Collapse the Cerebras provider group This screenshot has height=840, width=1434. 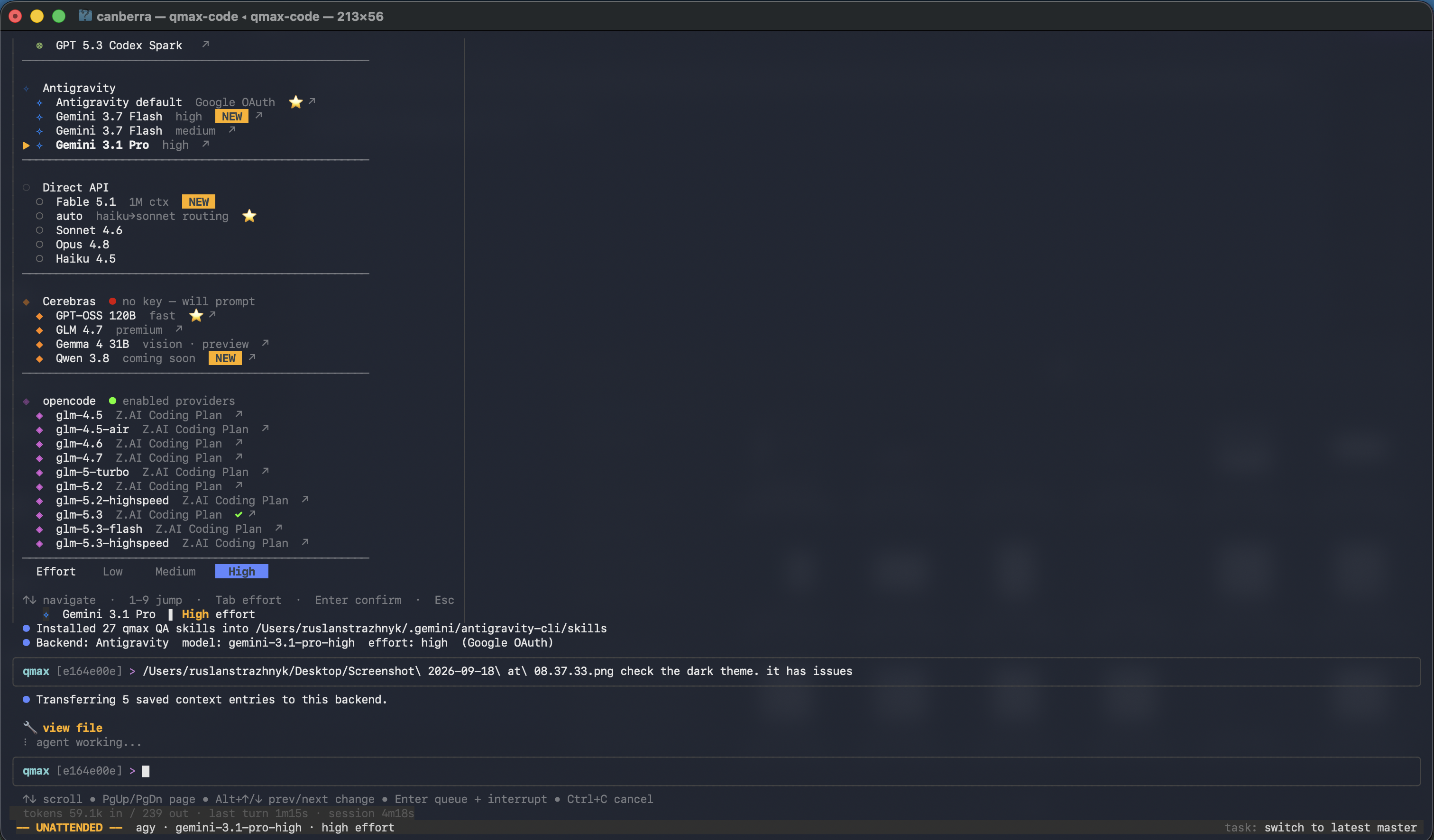[69, 301]
